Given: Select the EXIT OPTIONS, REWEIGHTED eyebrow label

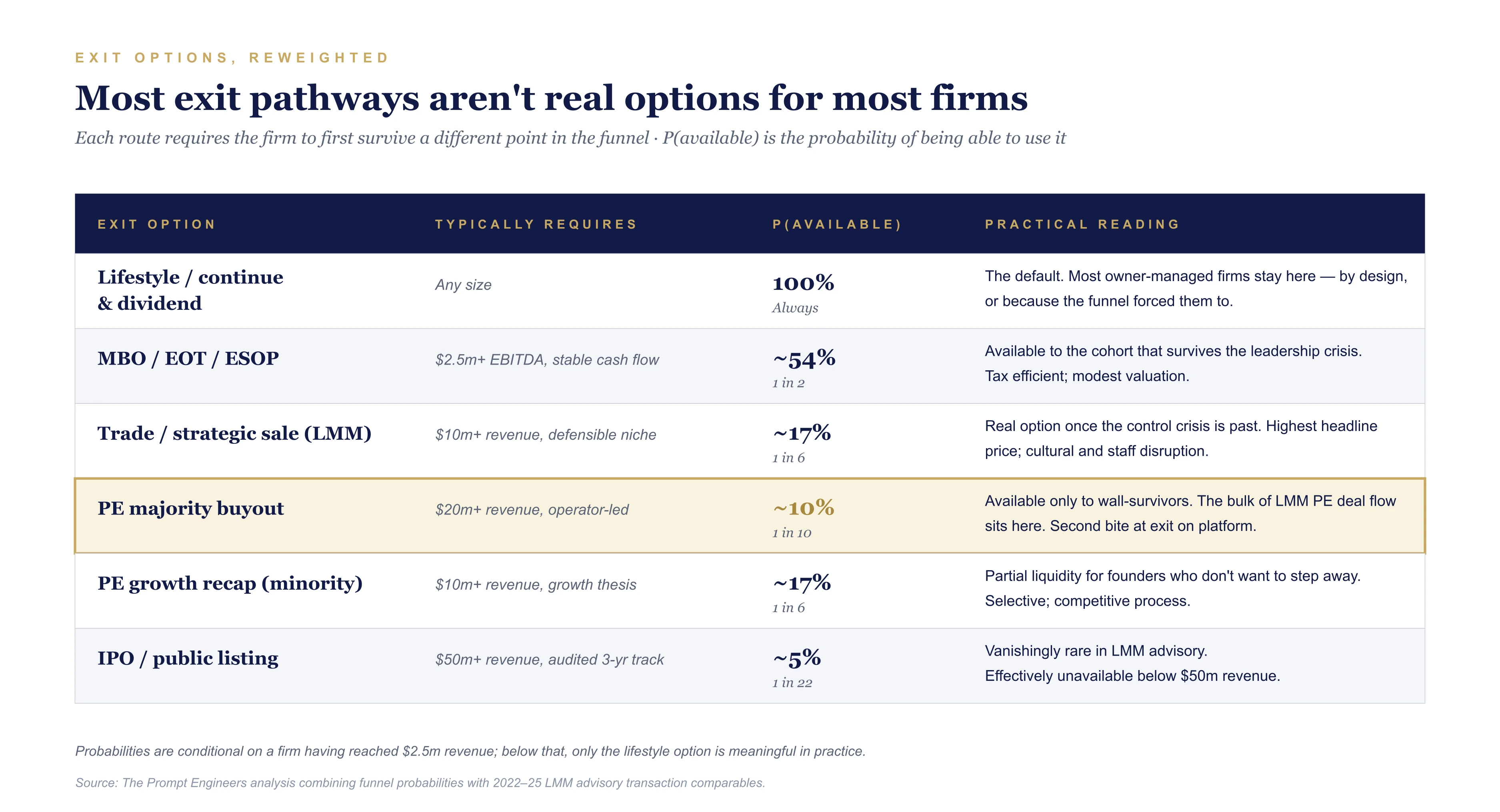Looking at the screenshot, I should point(232,58).
